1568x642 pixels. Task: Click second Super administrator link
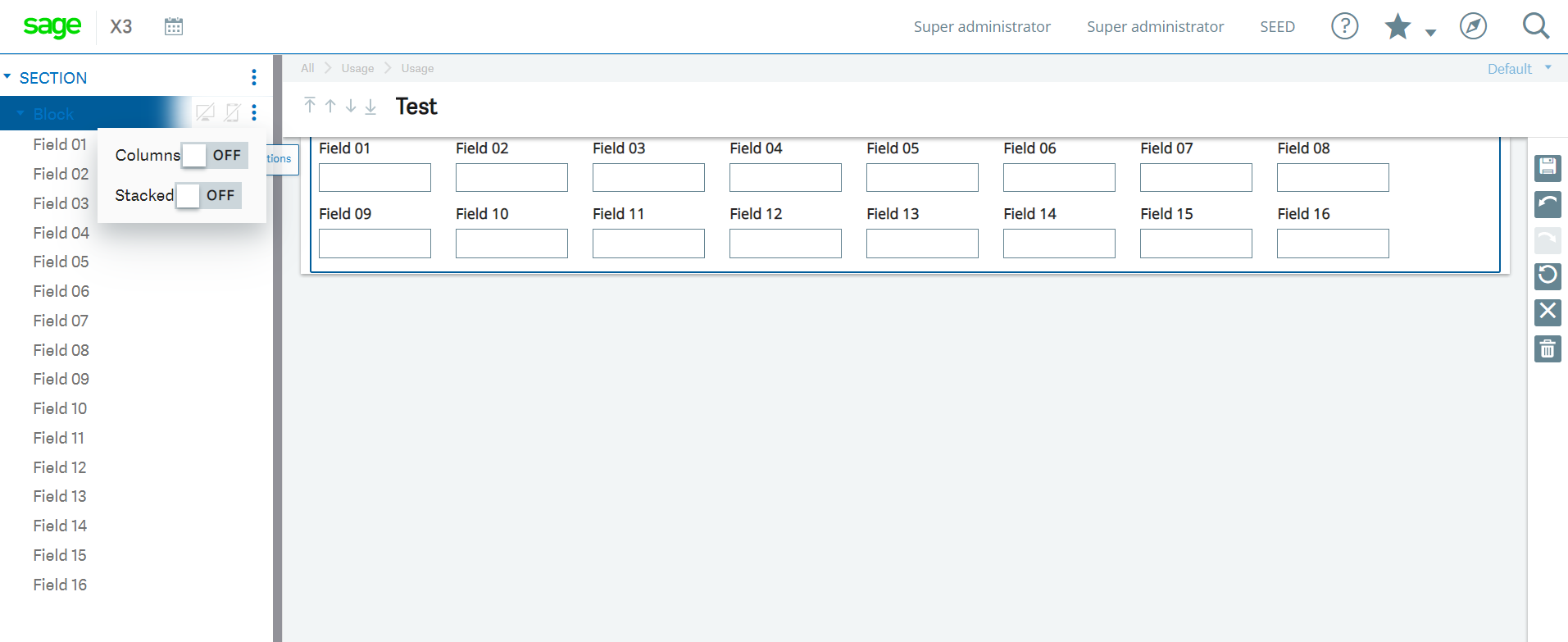[x=1155, y=26]
